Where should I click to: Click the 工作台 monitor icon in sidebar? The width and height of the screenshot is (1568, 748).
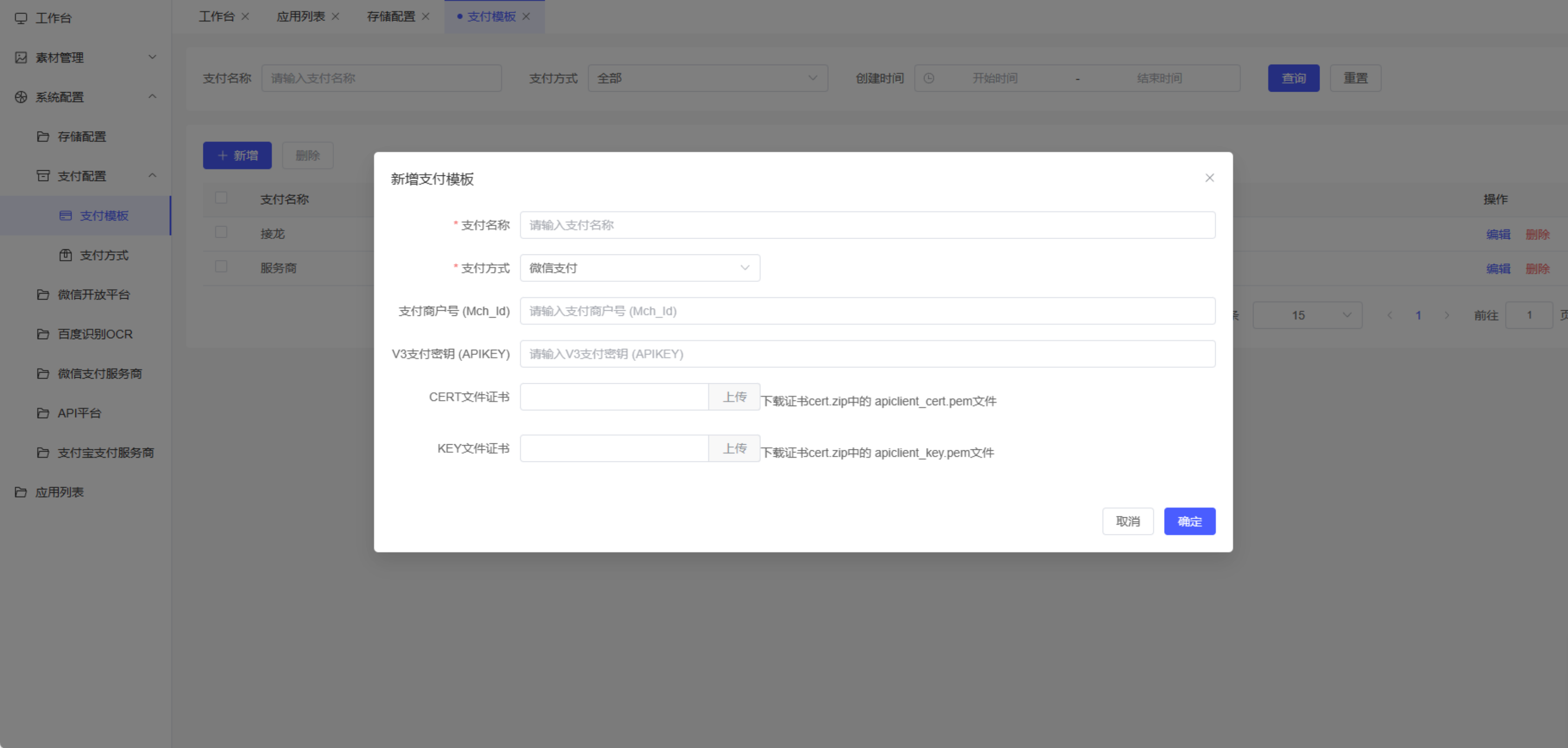coord(20,18)
